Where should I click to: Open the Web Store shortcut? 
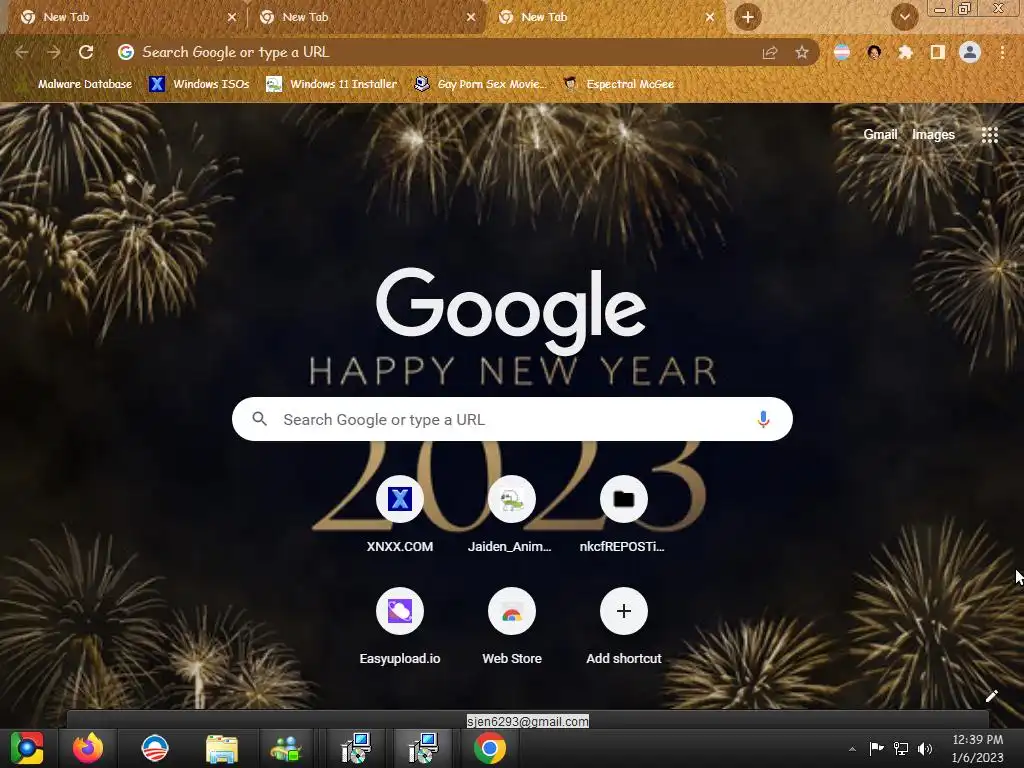[x=511, y=628]
